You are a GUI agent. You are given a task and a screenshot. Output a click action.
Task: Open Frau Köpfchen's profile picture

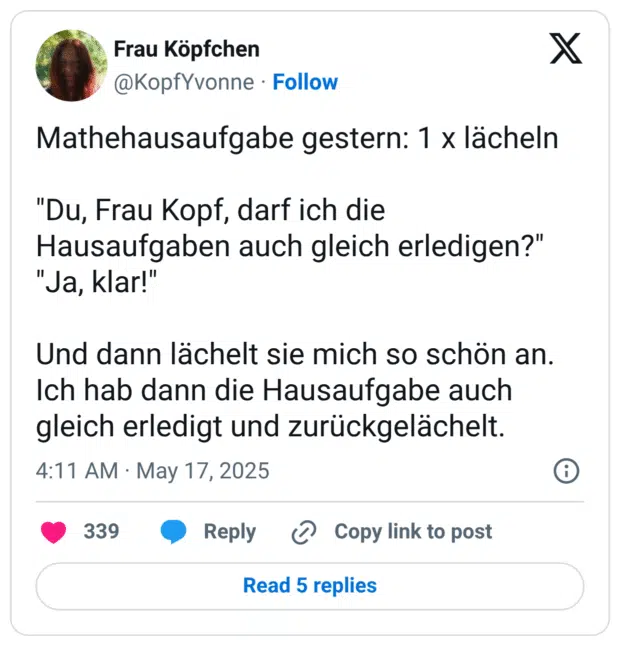click(x=70, y=65)
